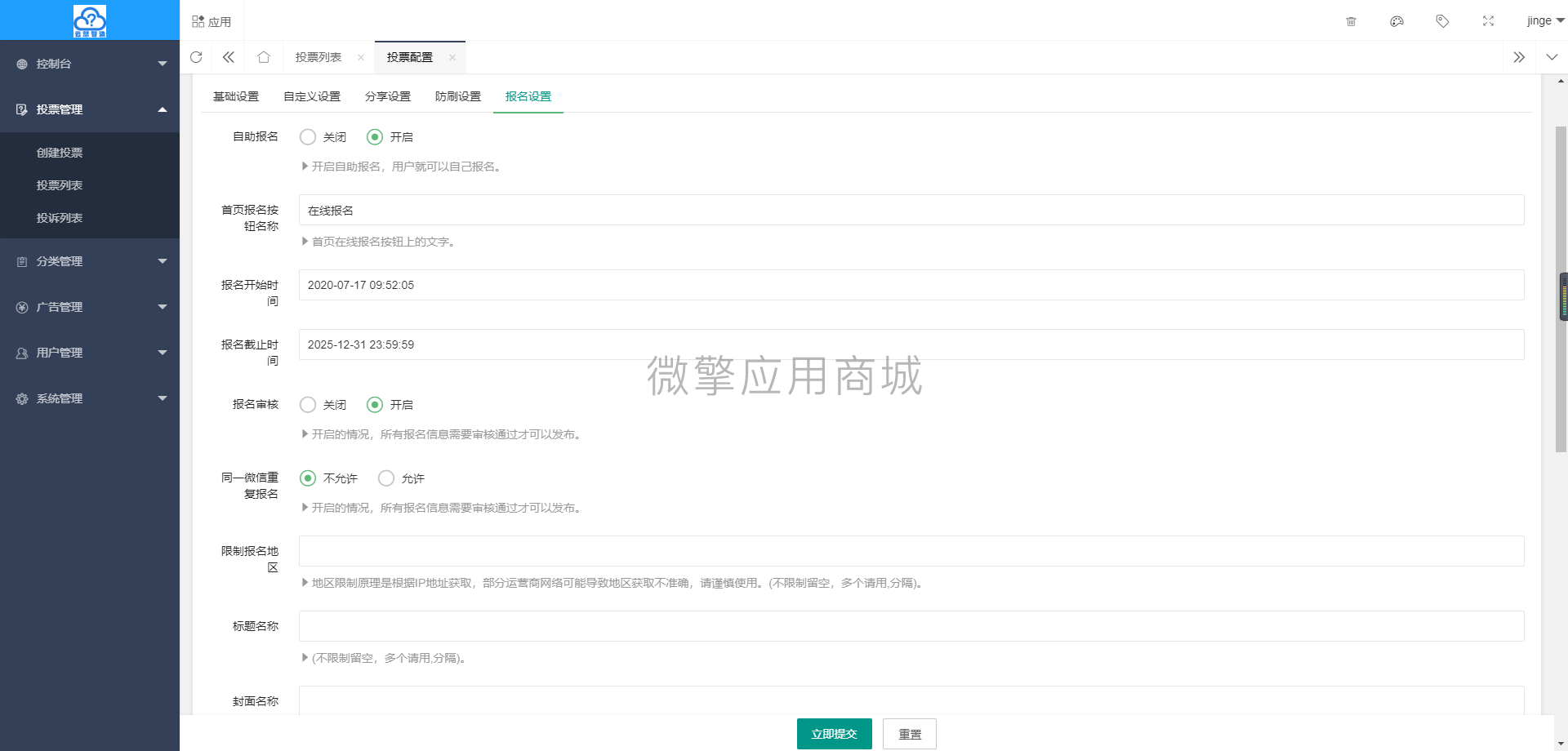
Task: Go to the home tab icon
Action: pos(263,57)
